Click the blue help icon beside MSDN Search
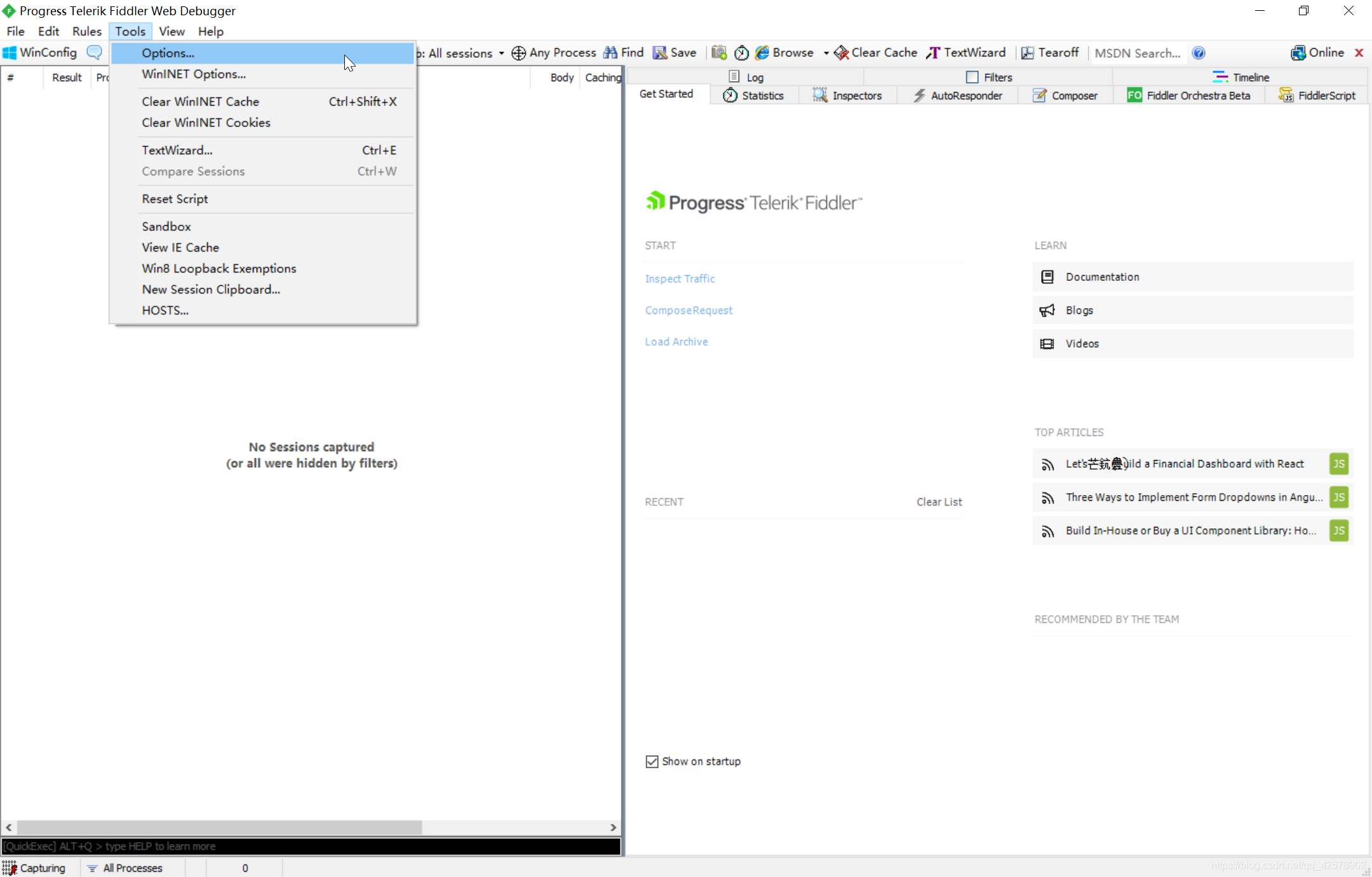 coord(1199,53)
